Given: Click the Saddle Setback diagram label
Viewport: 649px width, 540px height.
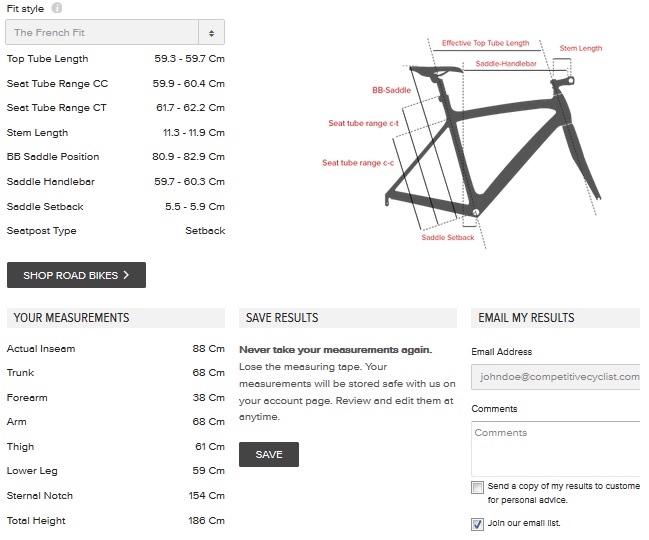Looking at the screenshot, I should coord(447,237).
